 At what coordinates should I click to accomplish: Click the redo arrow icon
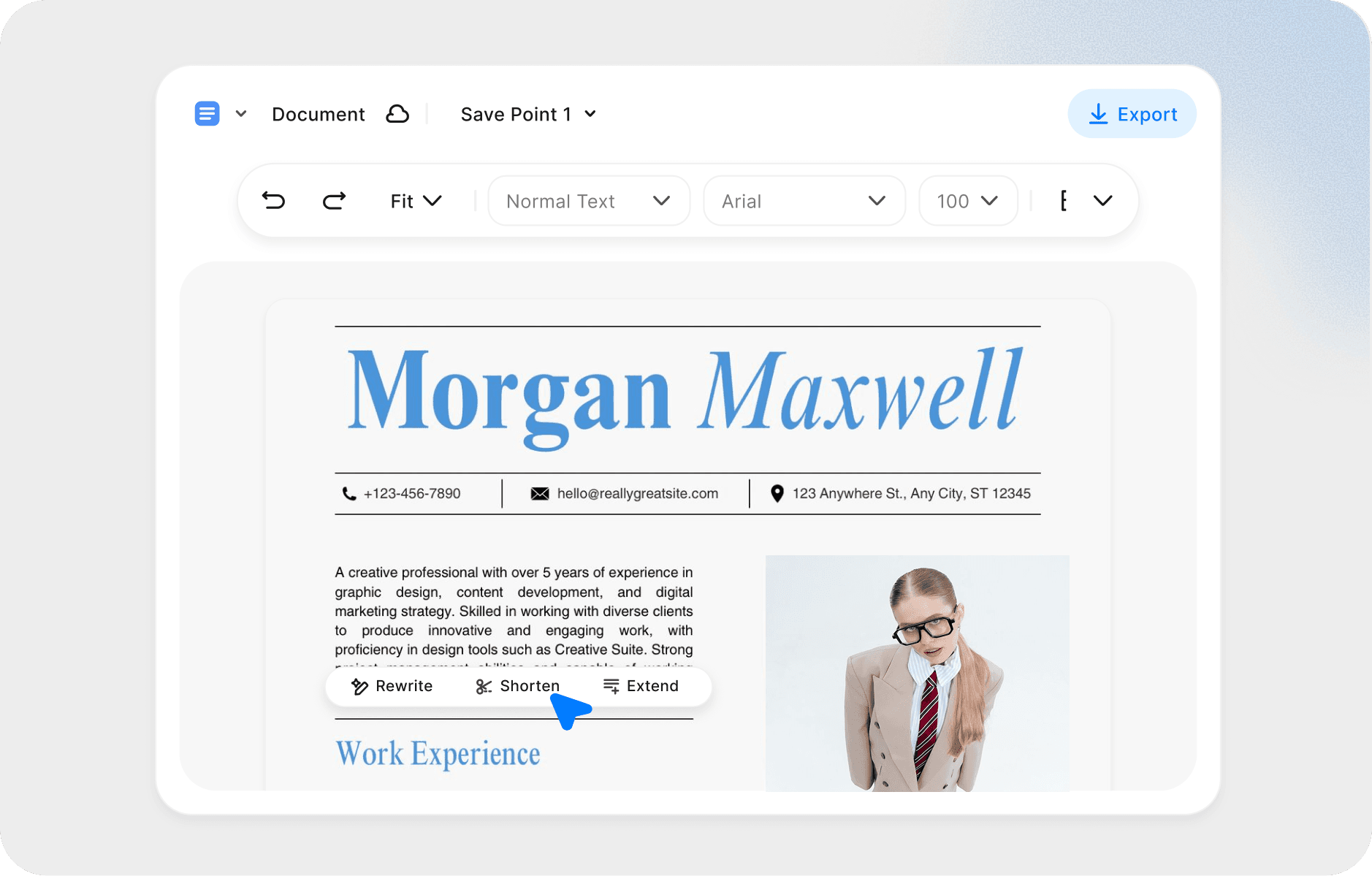click(x=333, y=200)
